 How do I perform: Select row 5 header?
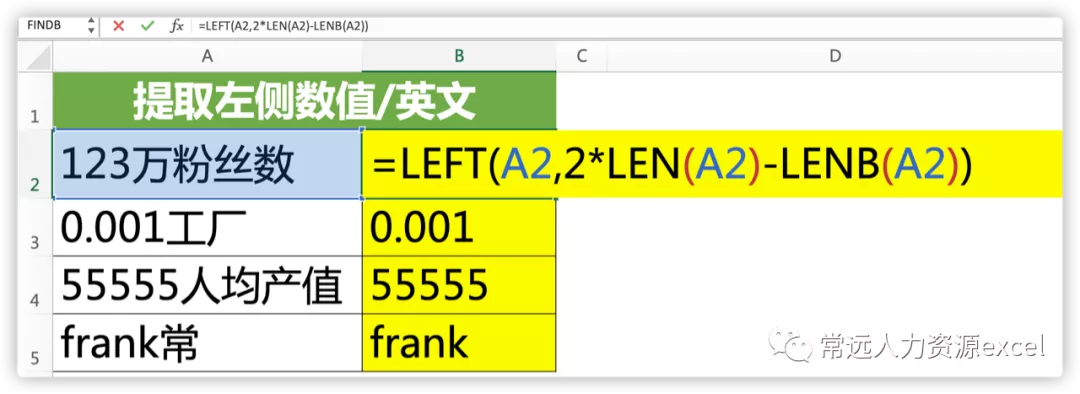pyautogui.click(x=36, y=342)
